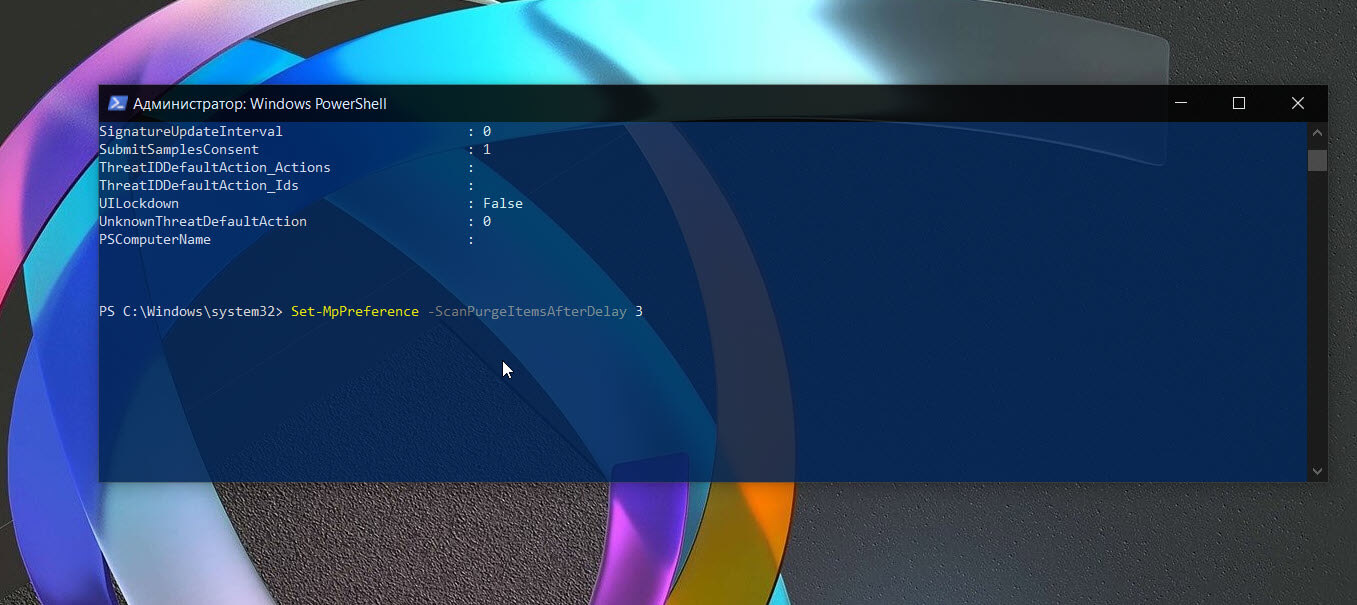Click 'ThreatIDDefaultAction_Ids' text
Screen dimensions: 1357x605
pyautogui.click(x=199, y=186)
